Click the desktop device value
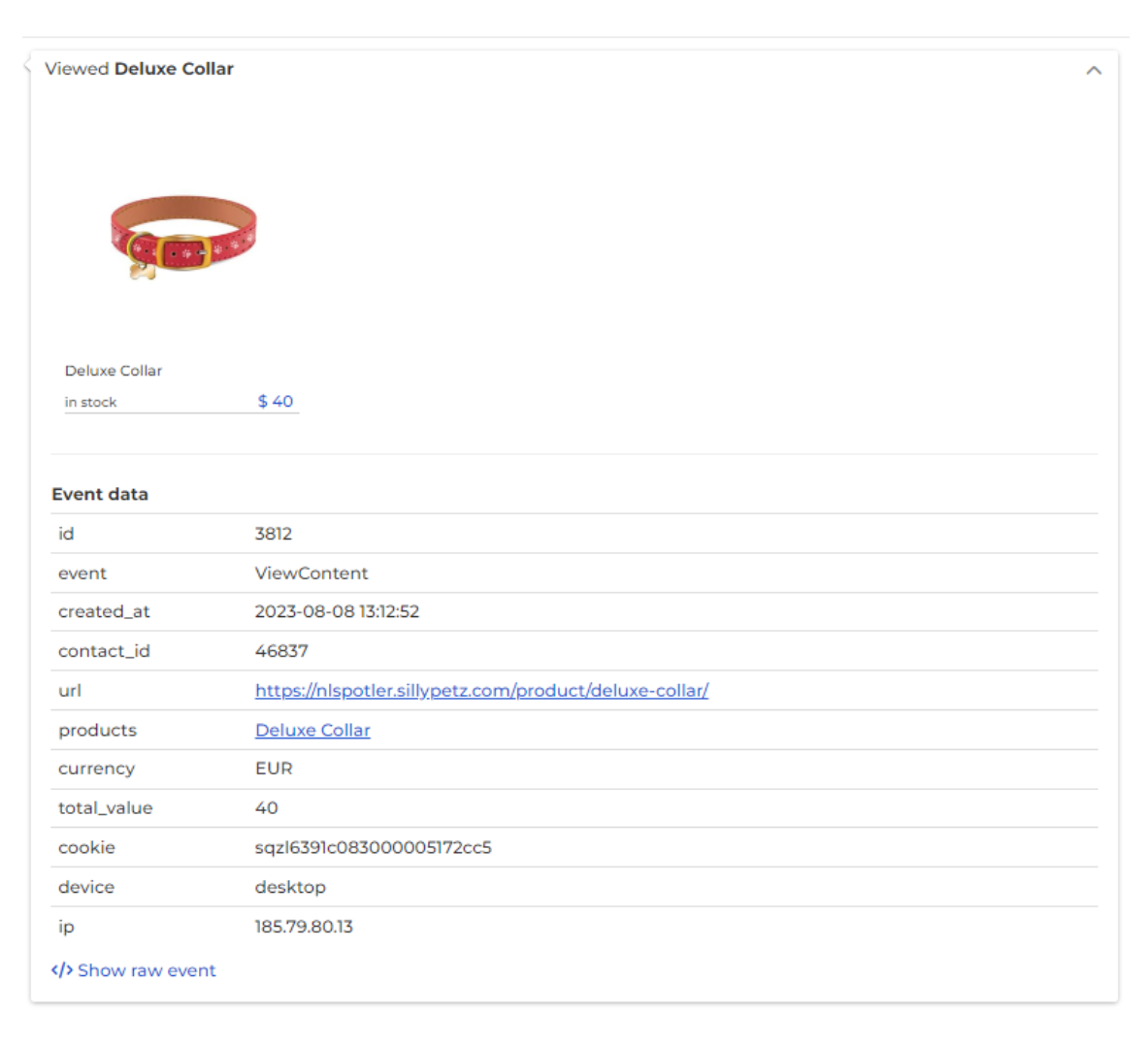 pyautogui.click(x=290, y=888)
